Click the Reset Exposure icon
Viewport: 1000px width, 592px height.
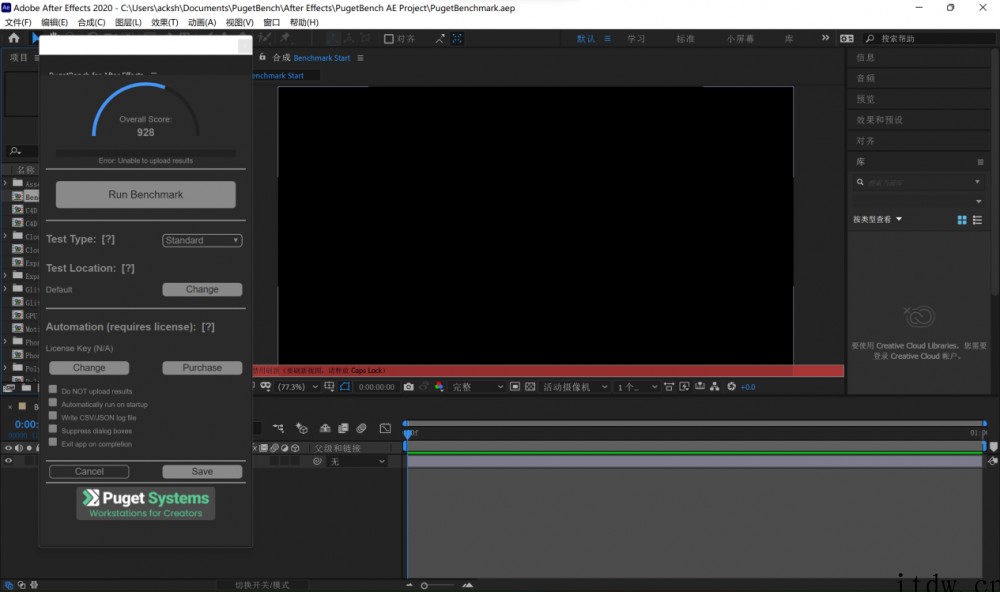pos(732,387)
